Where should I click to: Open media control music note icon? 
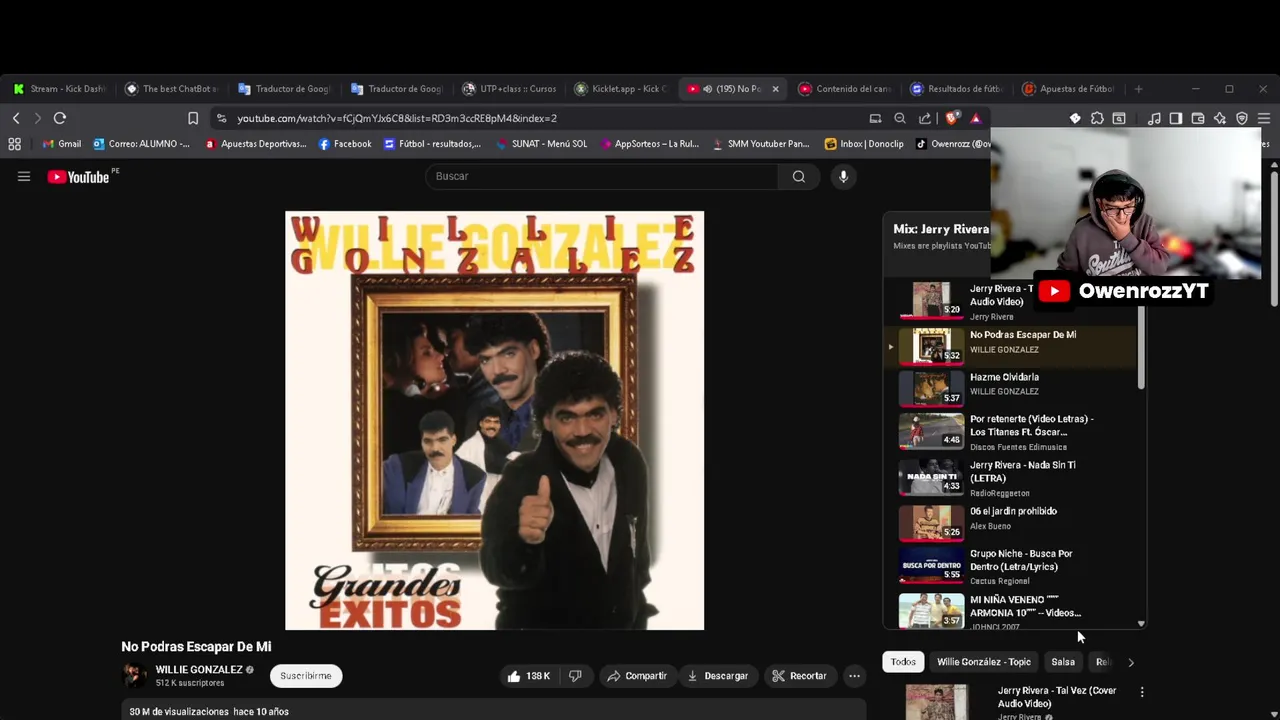click(1154, 118)
